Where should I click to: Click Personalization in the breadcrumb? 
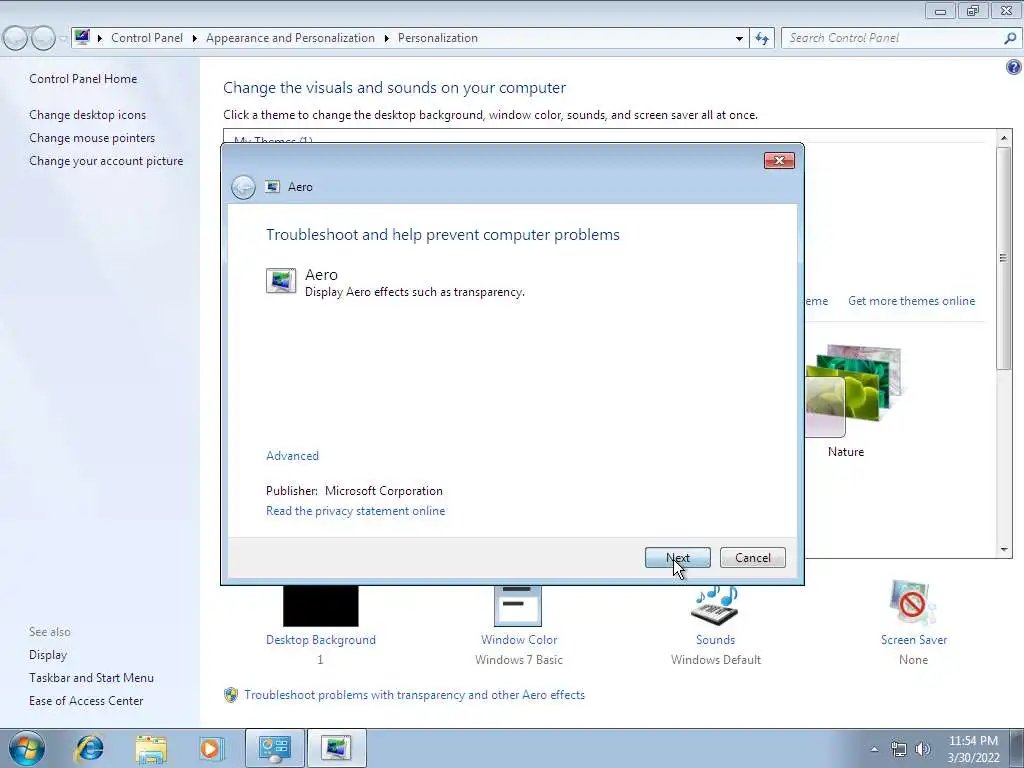pyautogui.click(x=438, y=38)
